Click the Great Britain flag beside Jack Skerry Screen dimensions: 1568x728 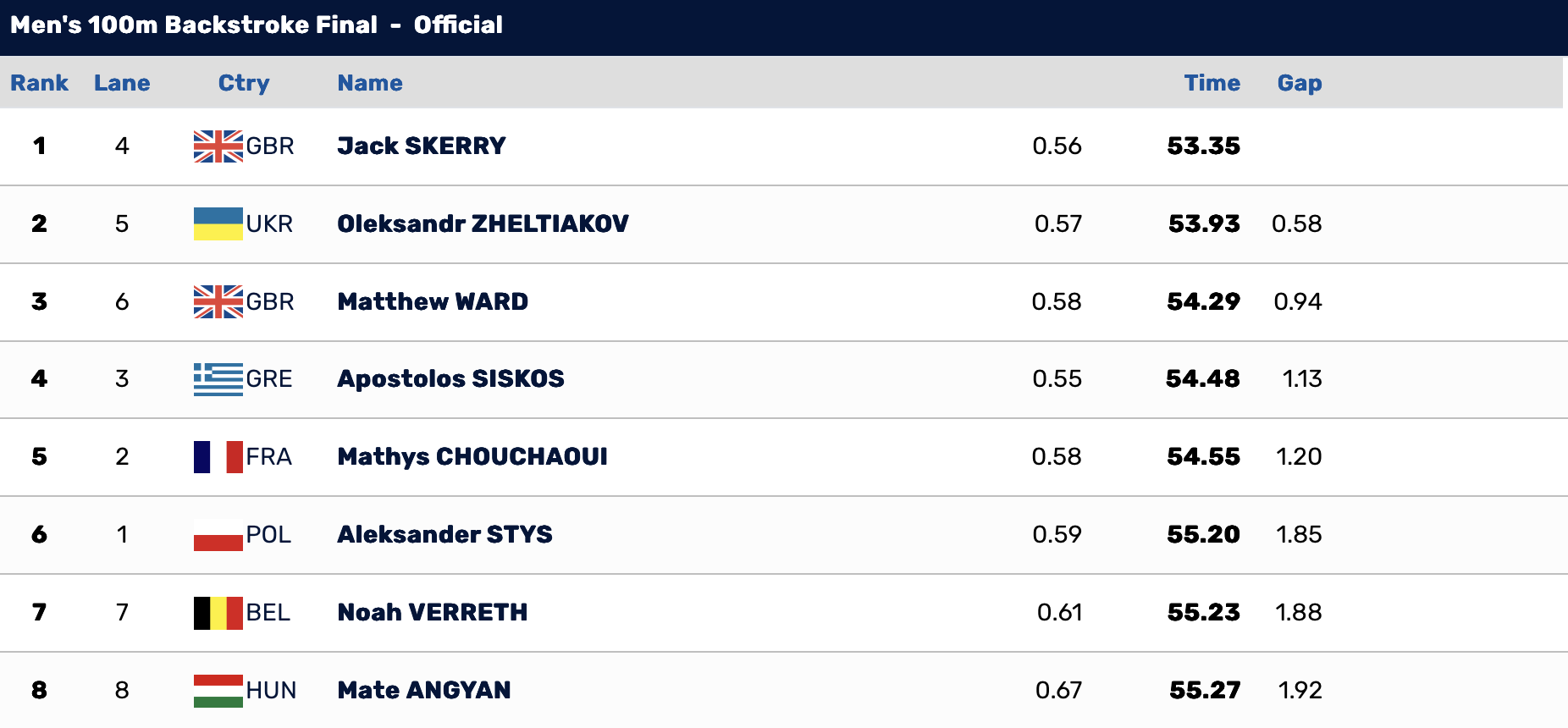coord(218,146)
